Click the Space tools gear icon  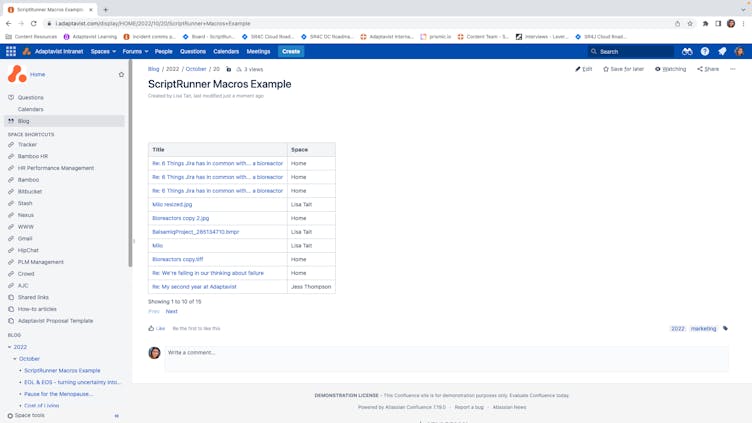click(x=10, y=416)
